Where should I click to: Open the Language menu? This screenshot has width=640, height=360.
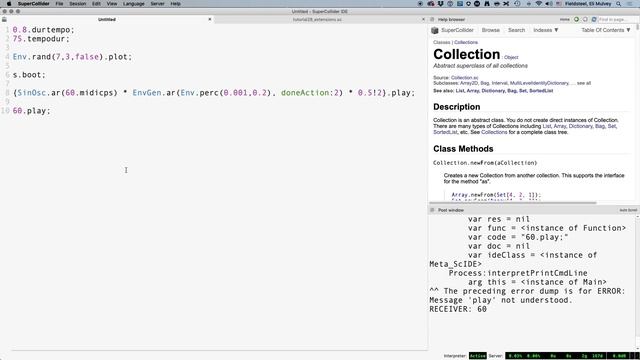[x=134, y=4]
